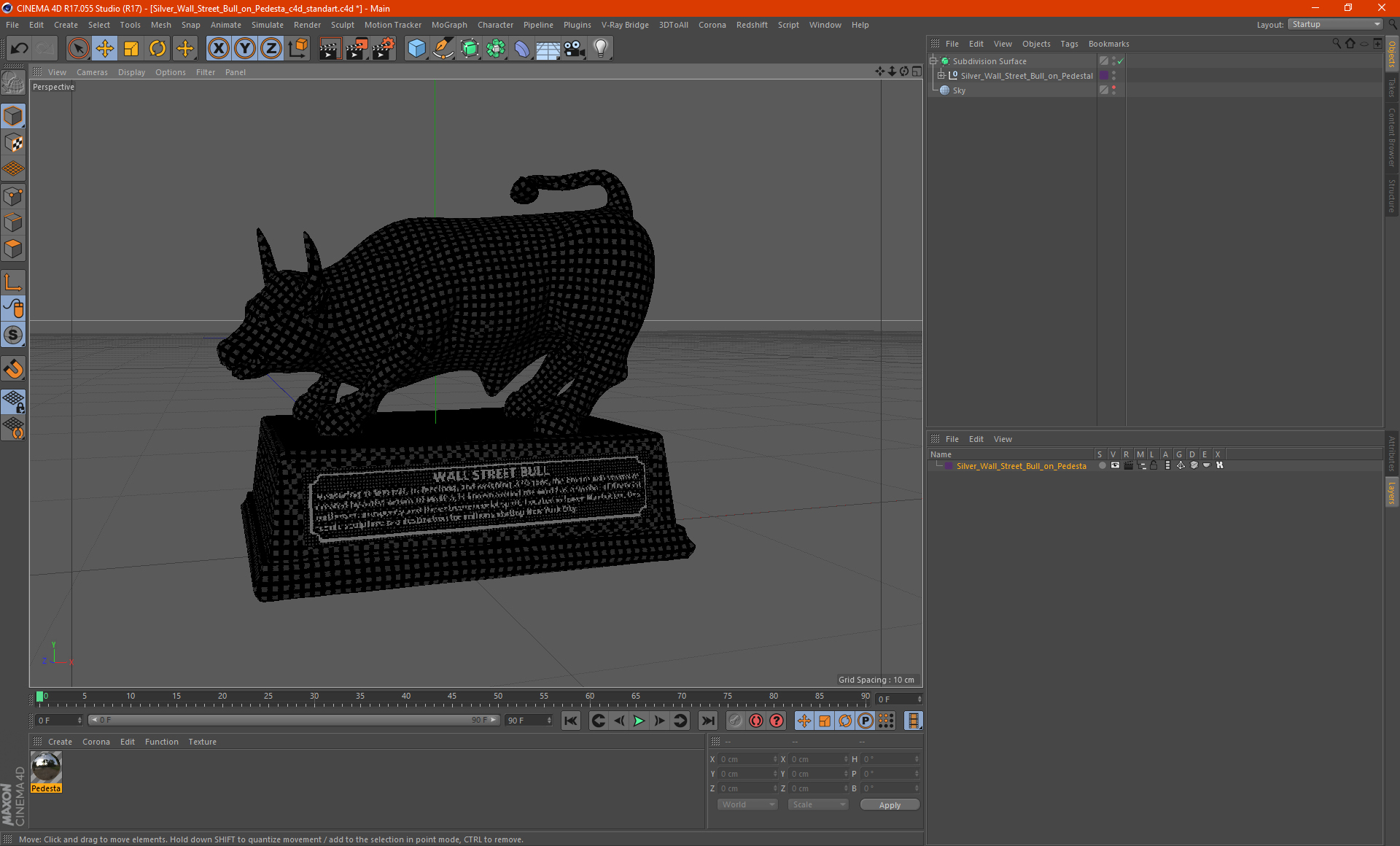Toggle X axis lock
1400x846 pixels.
218,49
